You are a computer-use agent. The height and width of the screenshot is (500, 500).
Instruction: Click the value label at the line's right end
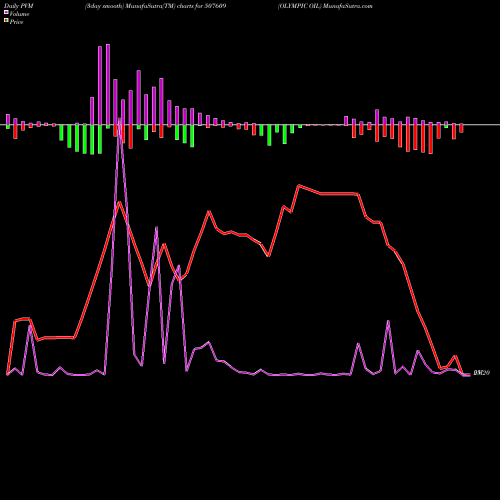(482, 373)
